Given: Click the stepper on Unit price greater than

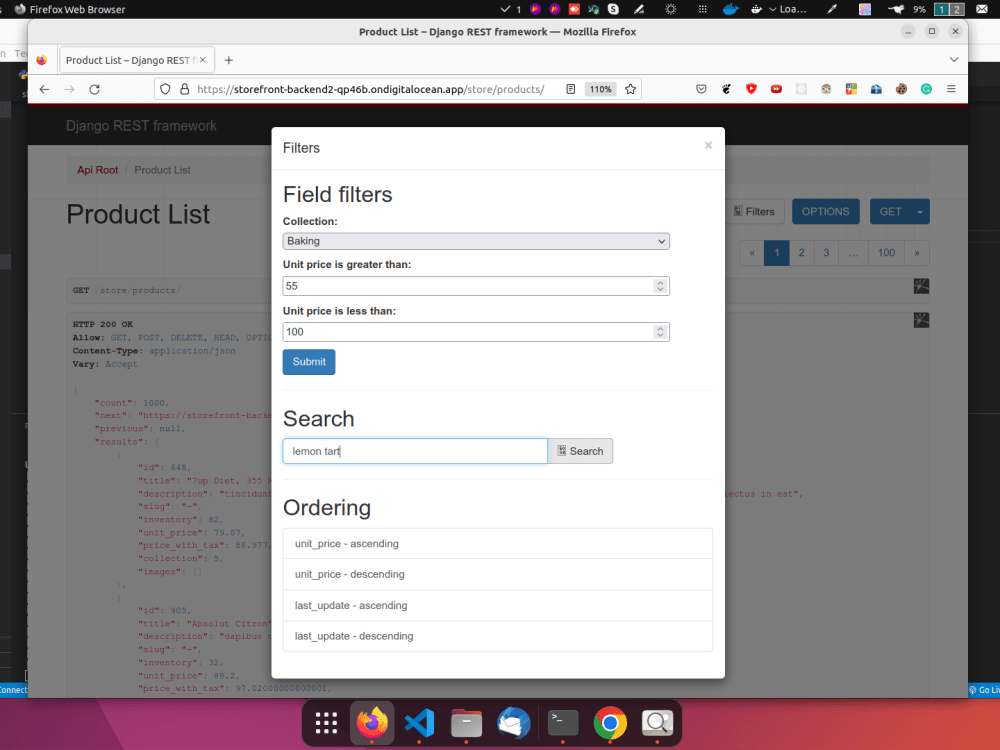Looking at the screenshot, I should point(660,286).
